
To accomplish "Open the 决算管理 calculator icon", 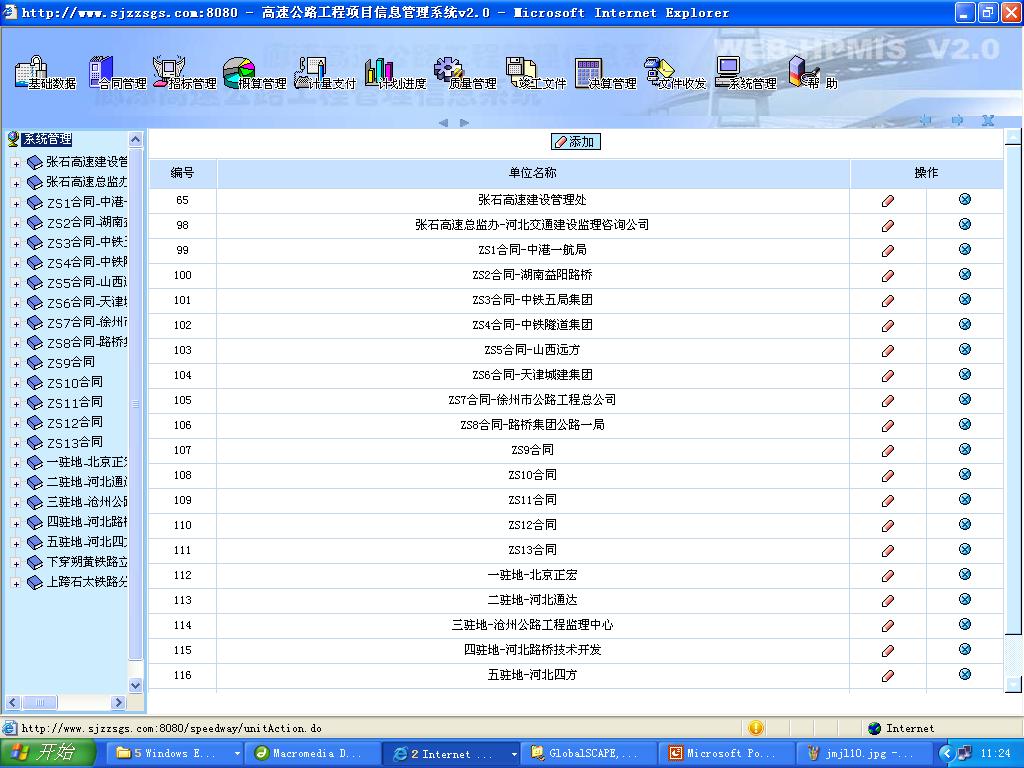I will click(605, 73).
